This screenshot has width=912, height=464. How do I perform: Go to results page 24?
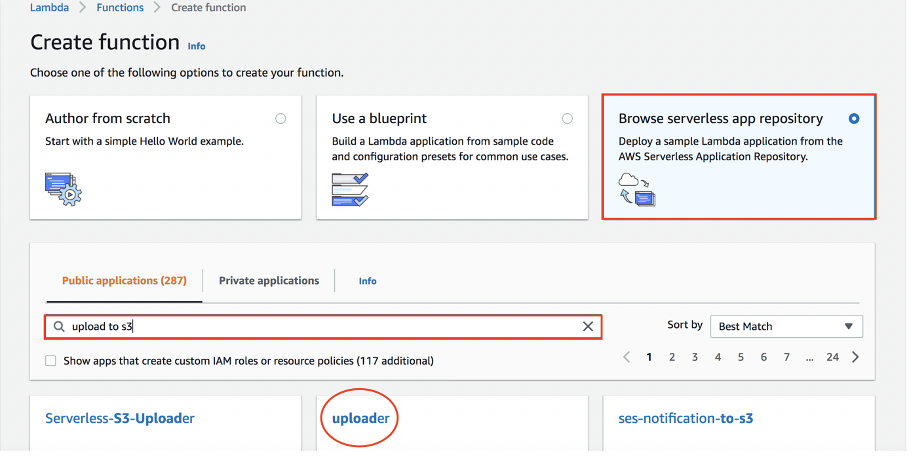pos(833,357)
